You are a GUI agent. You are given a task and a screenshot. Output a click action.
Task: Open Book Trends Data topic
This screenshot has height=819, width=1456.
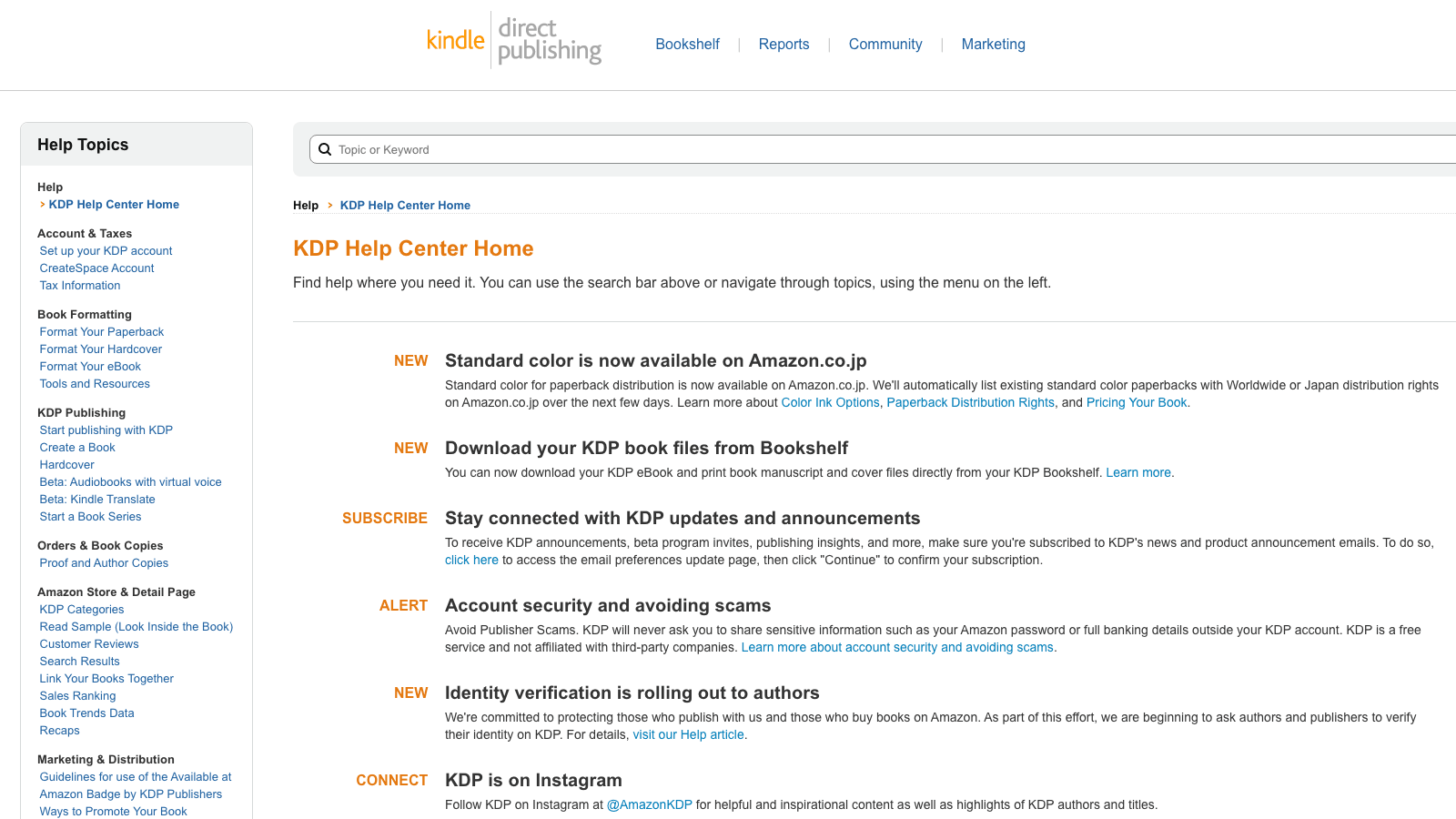pyautogui.click(x=86, y=713)
